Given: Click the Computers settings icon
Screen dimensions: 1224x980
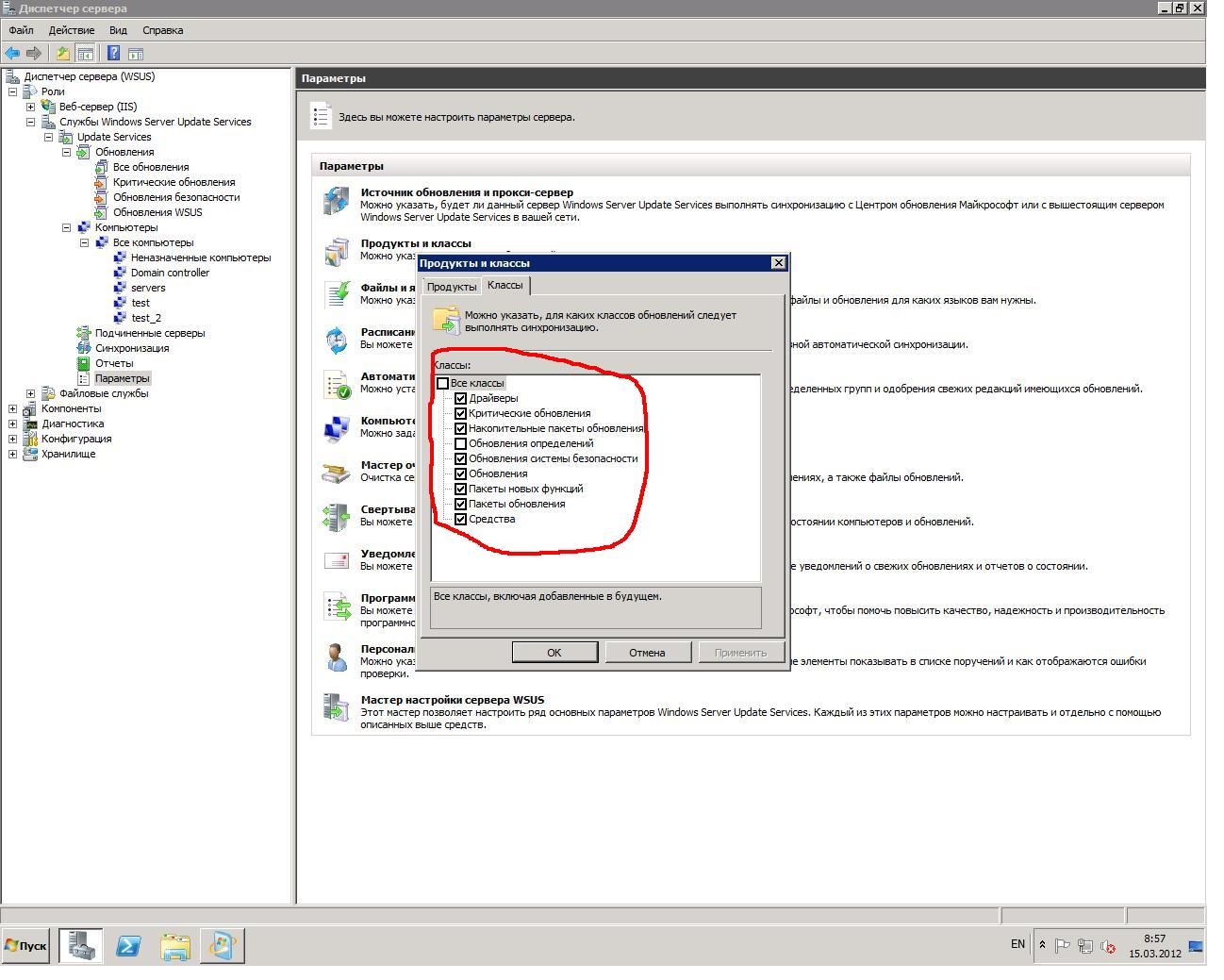Looking at the screenshot, I should click(x=337, y=428).
